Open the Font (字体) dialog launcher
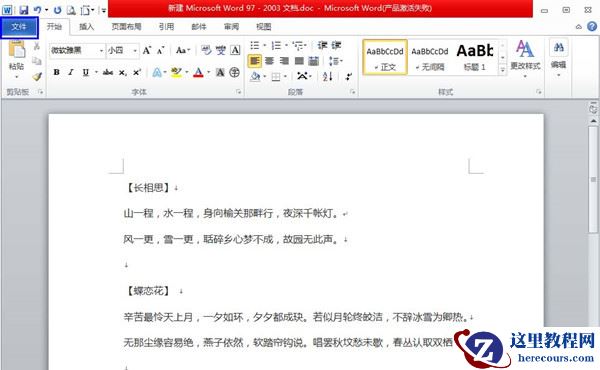600x370 pixels. point(238,92)
